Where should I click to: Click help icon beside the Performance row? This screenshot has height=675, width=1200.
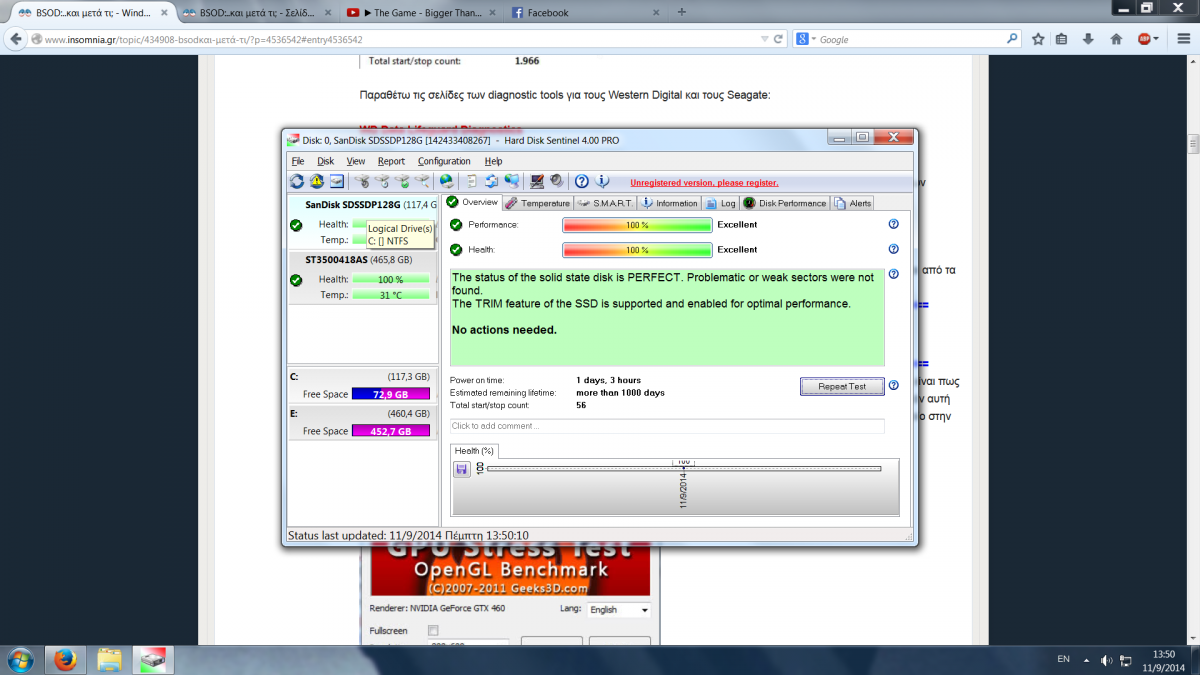pos(894,225)
